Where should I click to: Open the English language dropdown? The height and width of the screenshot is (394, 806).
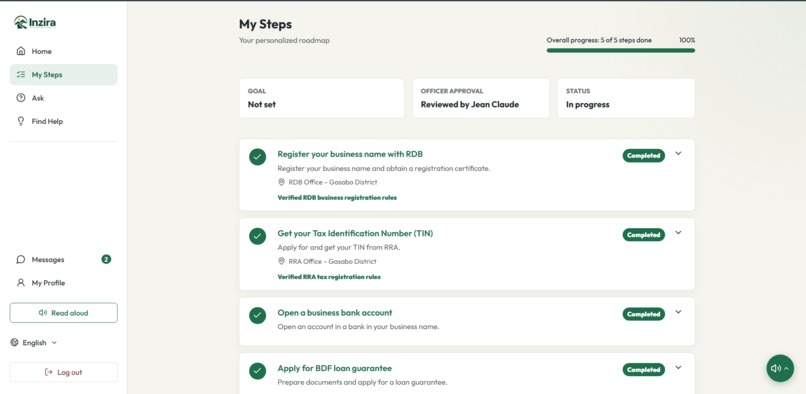[x=34, y=343]
